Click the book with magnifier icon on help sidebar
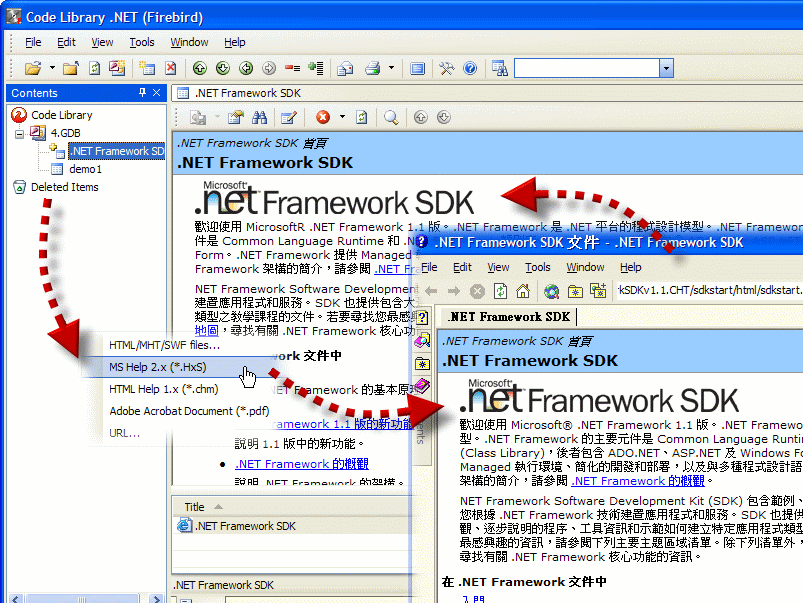The width and height of the screenshot is (803, 603). 422,341
